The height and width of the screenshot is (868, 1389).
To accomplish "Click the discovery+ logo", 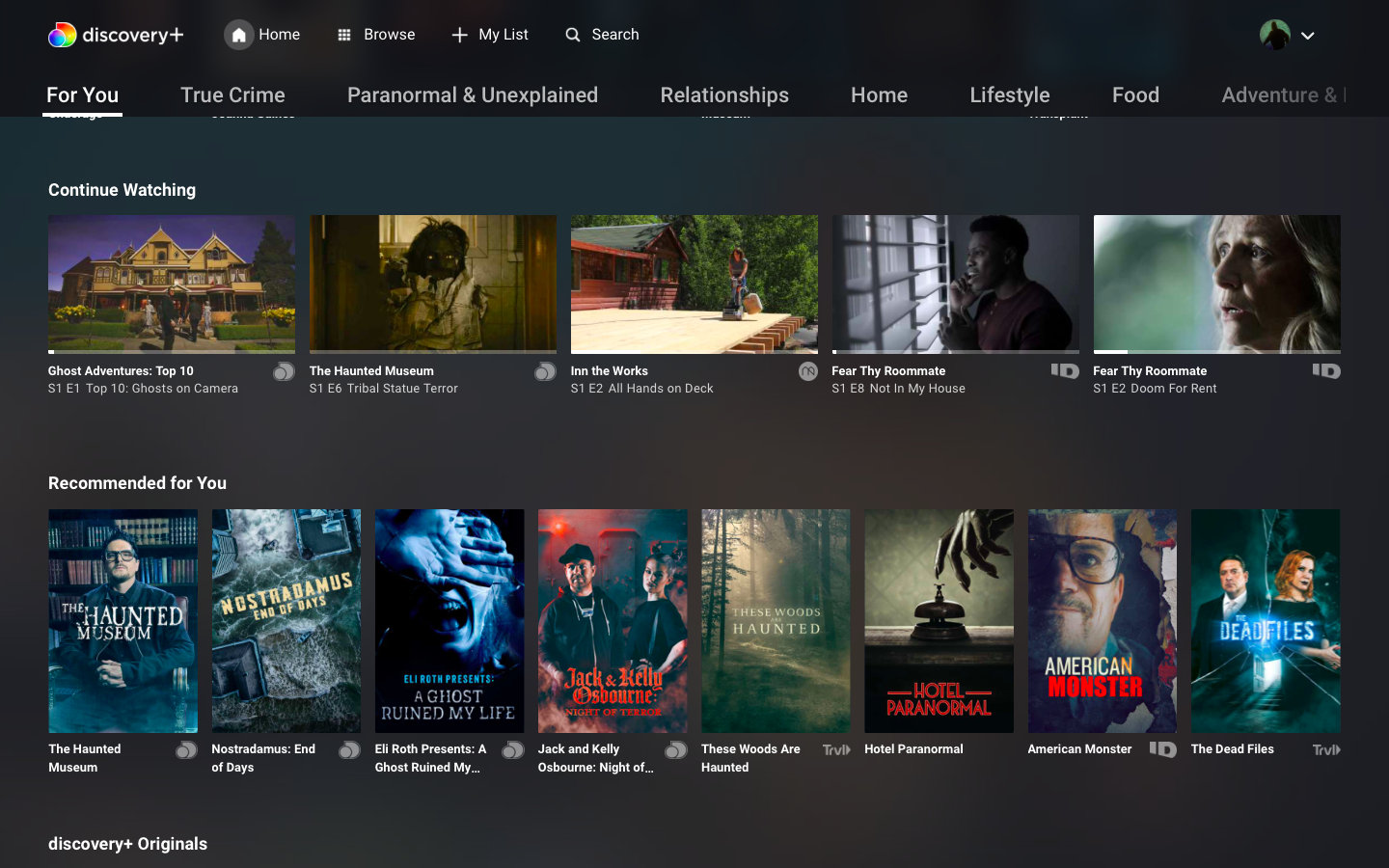I will 116,35.
